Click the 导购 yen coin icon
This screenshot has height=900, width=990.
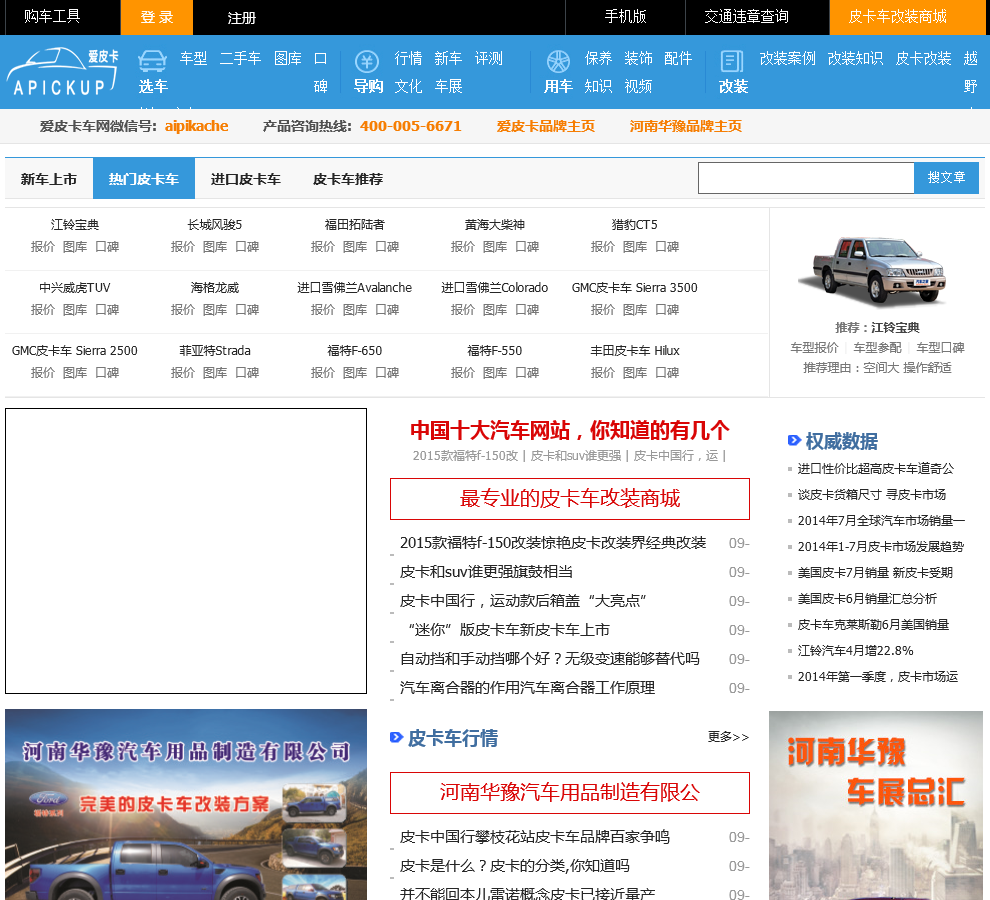tap(367, 61)
